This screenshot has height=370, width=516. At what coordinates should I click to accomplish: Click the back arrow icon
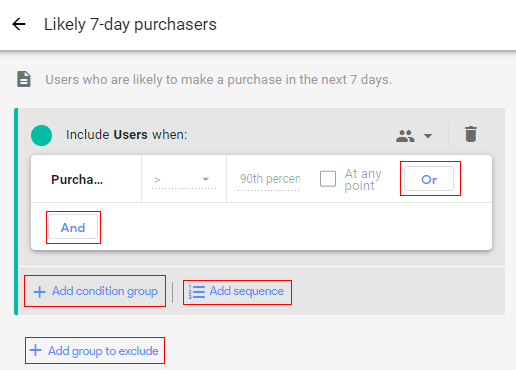[x=19, y=24]
